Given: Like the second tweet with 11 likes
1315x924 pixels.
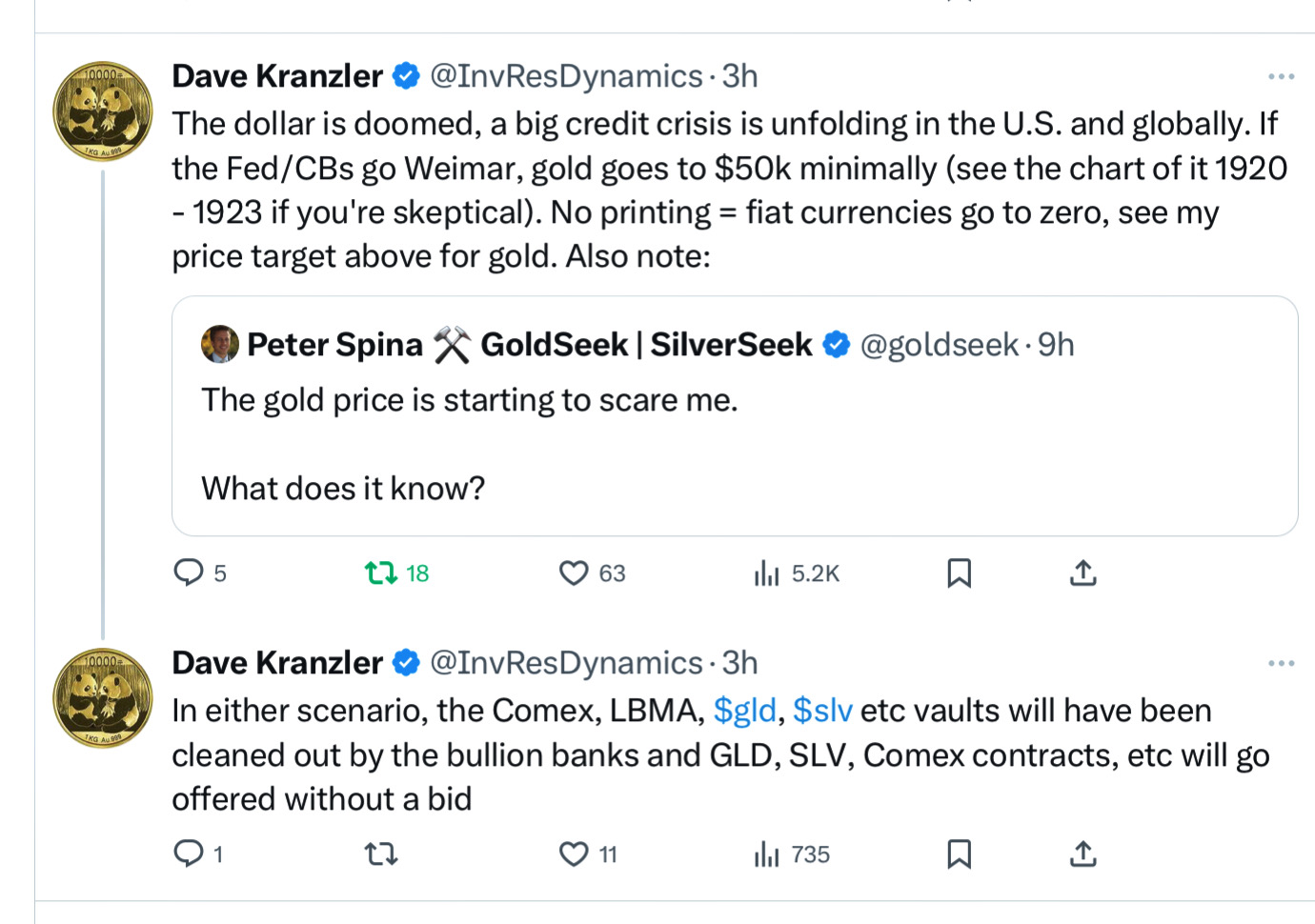Looking at the screenshot, I should 574,854.
